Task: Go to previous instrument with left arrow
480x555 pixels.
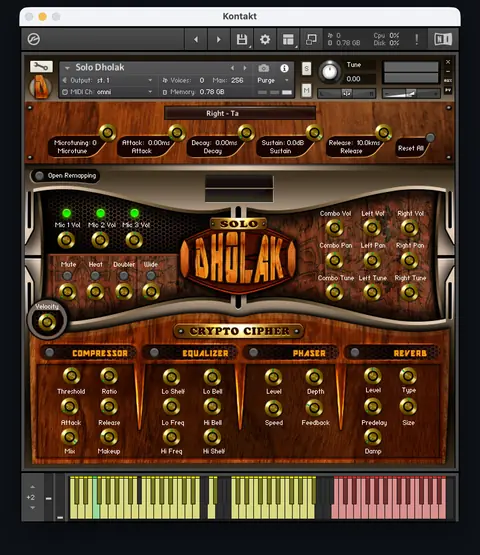Action: point(196,40)
